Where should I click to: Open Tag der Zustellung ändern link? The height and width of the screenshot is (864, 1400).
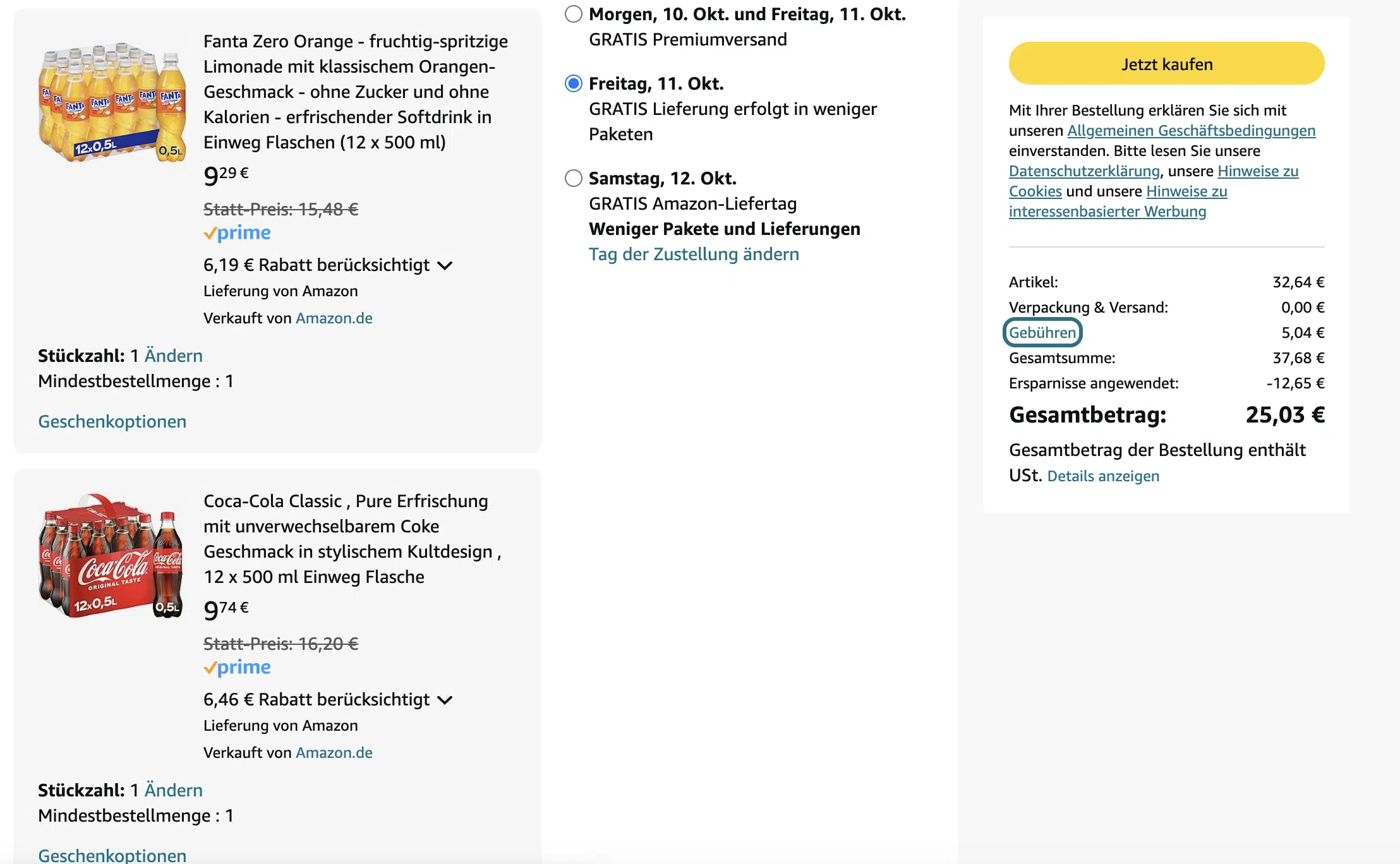coord(694,254)
